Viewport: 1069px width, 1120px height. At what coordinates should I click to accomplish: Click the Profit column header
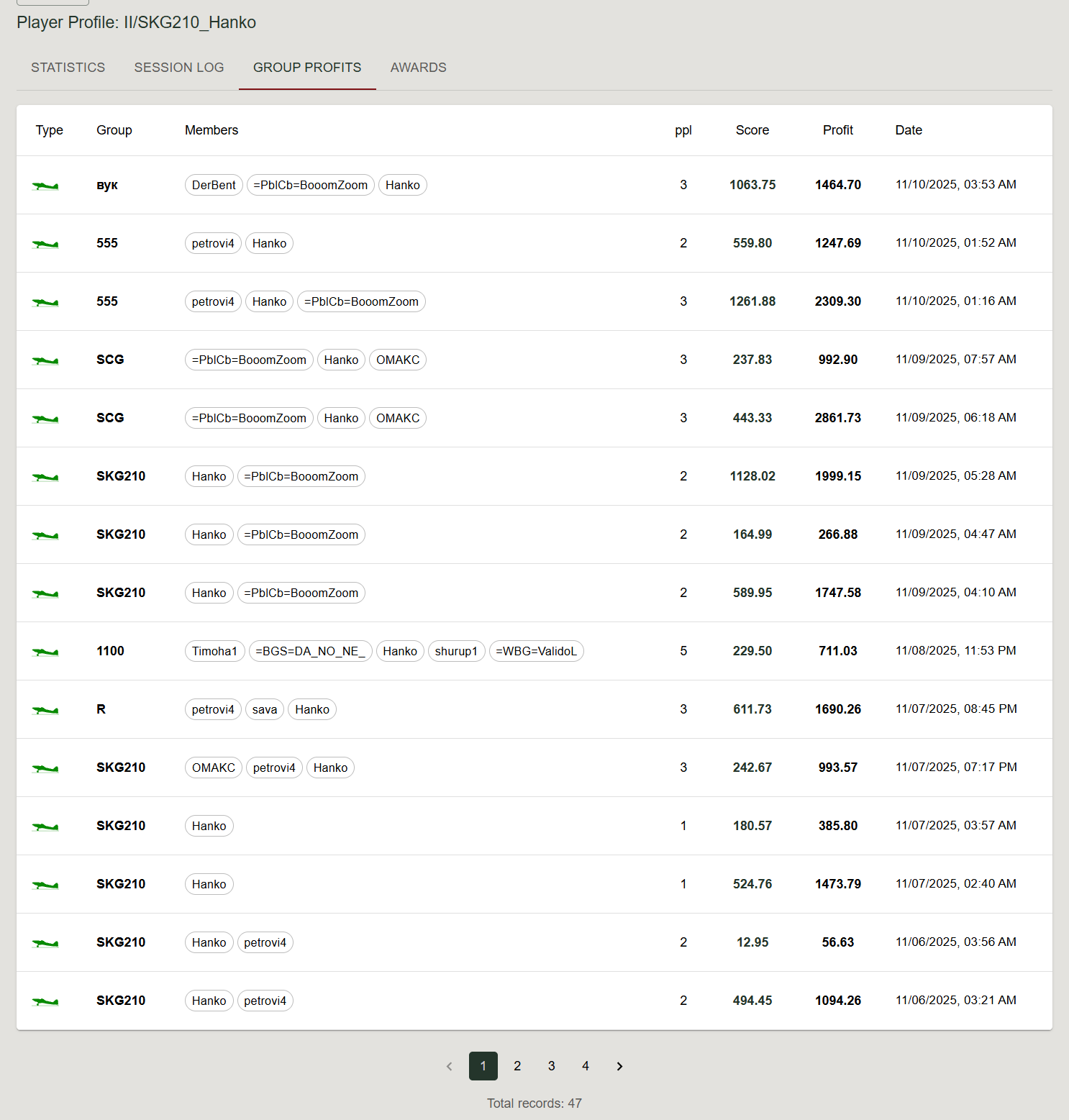837,130
